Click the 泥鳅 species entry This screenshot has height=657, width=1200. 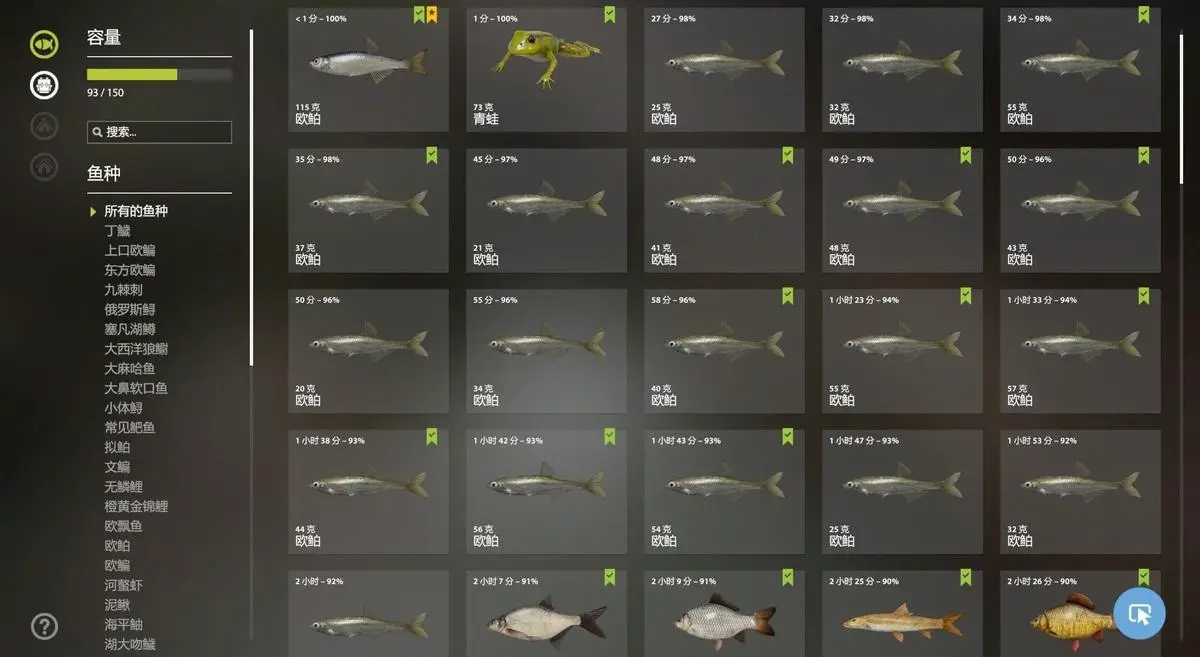click(117, 605)
